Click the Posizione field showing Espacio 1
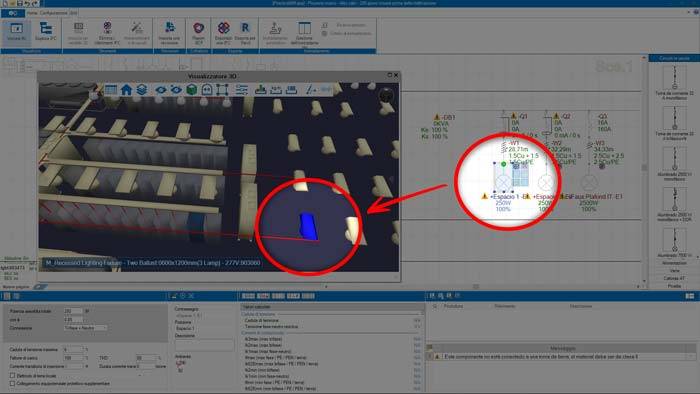Image resolution: width=700 pixels, height=394 pixels. [x=204, y=328]
